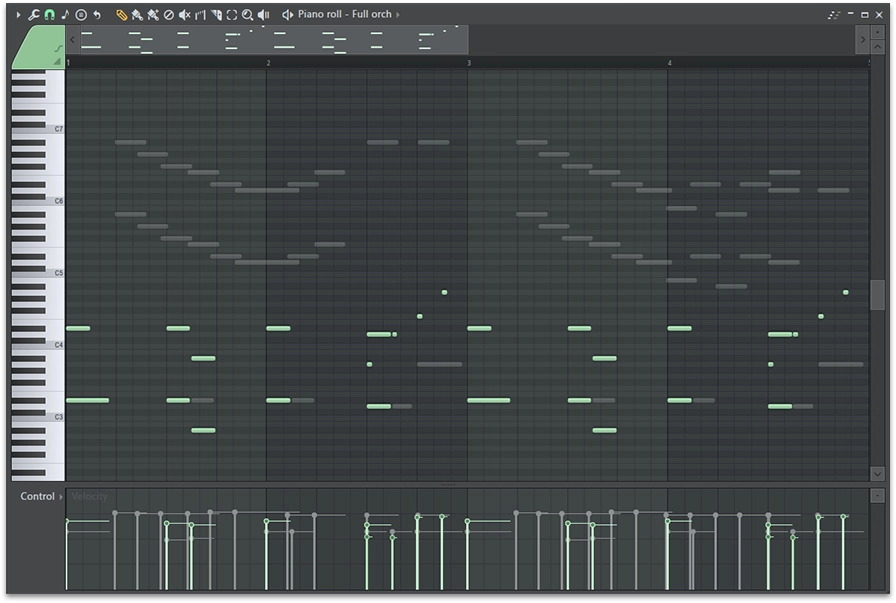Select the Delete tool
Viewport: 896px width, 603px height.
pyautogui.click(x=168, y=15)
